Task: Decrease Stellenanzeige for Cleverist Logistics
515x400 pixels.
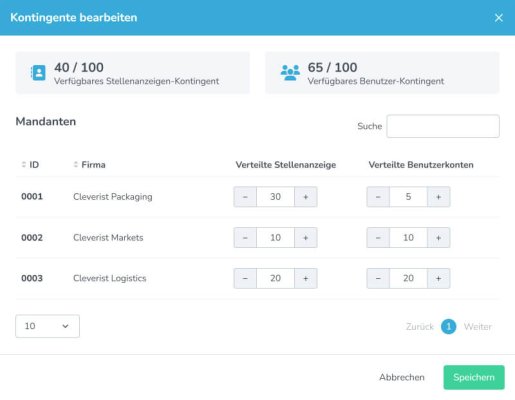Action: [245, 278]
